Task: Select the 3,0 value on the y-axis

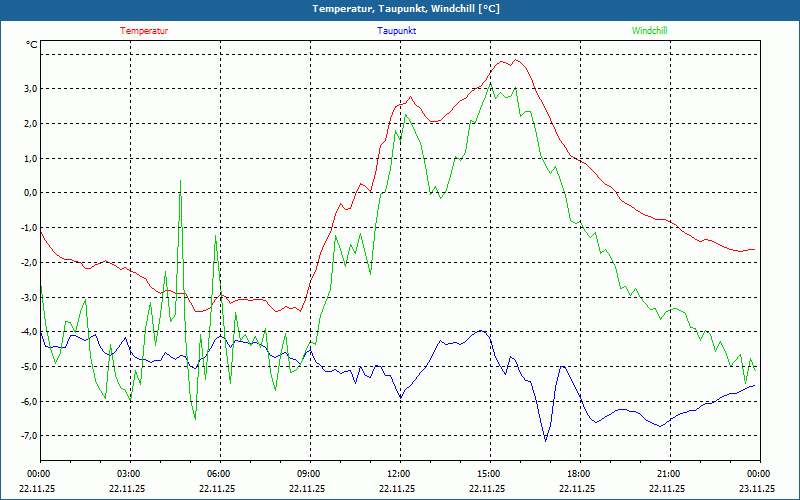Action: point(29,89)
